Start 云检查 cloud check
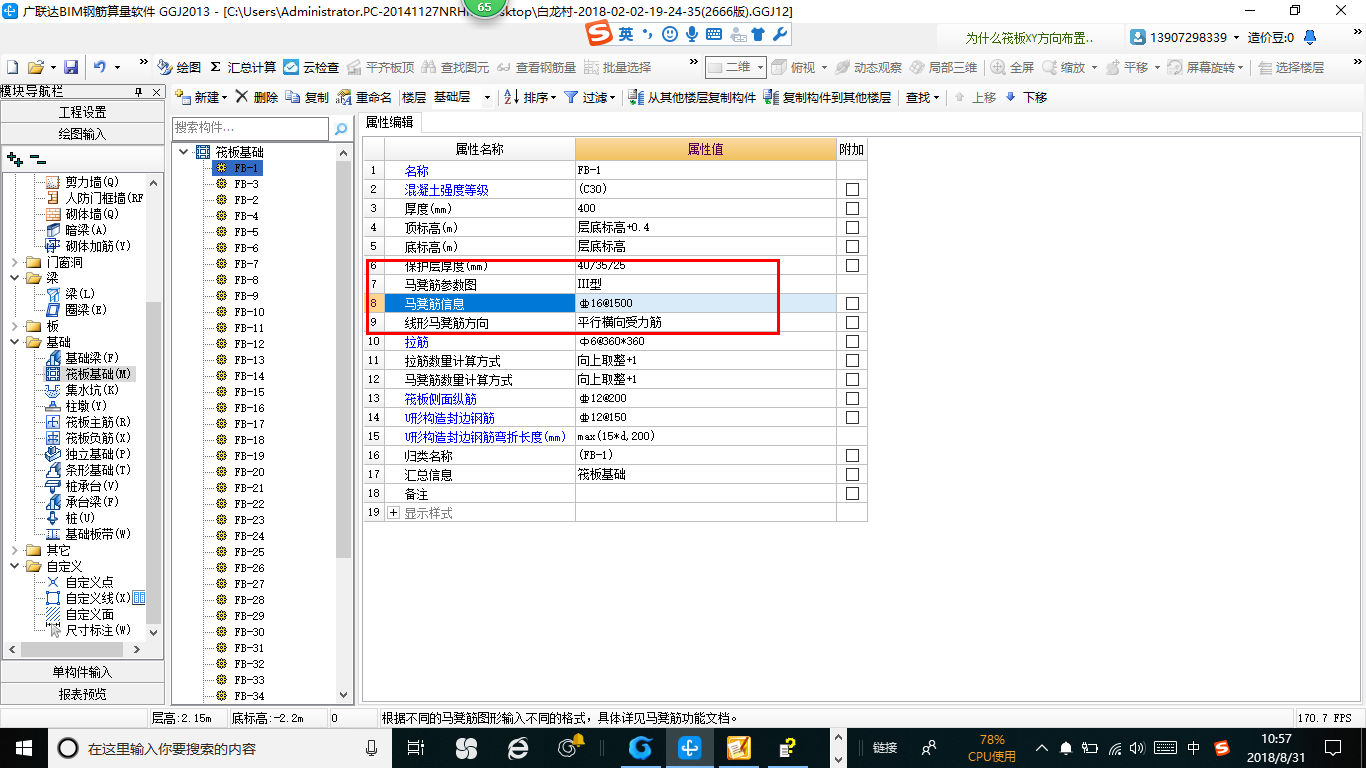 click(311, 67)
